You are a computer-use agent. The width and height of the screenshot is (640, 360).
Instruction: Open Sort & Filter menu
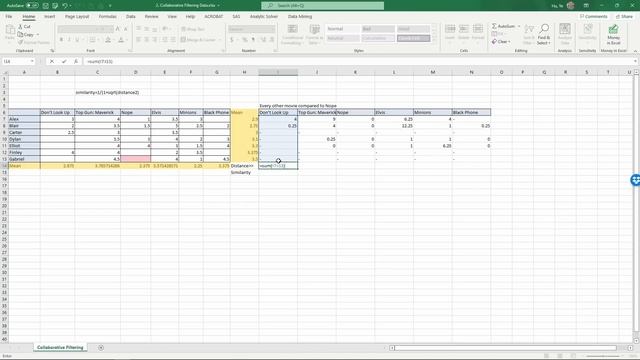pos(529,34)
